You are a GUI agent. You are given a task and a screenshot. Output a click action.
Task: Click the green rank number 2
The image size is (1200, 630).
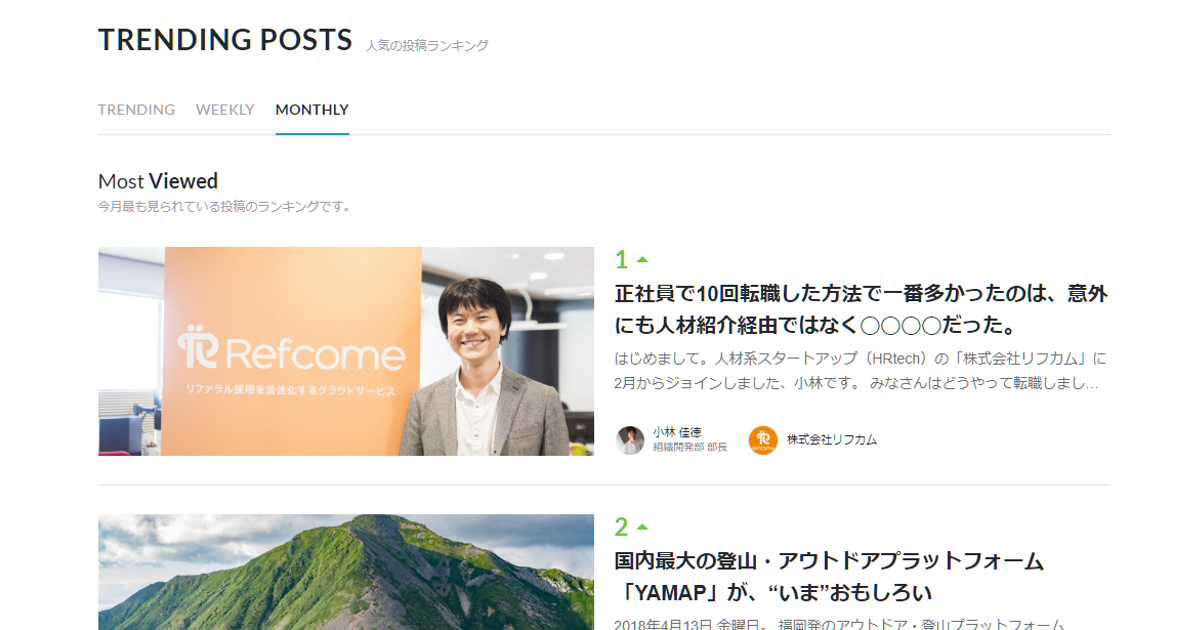tap(621, 527)
